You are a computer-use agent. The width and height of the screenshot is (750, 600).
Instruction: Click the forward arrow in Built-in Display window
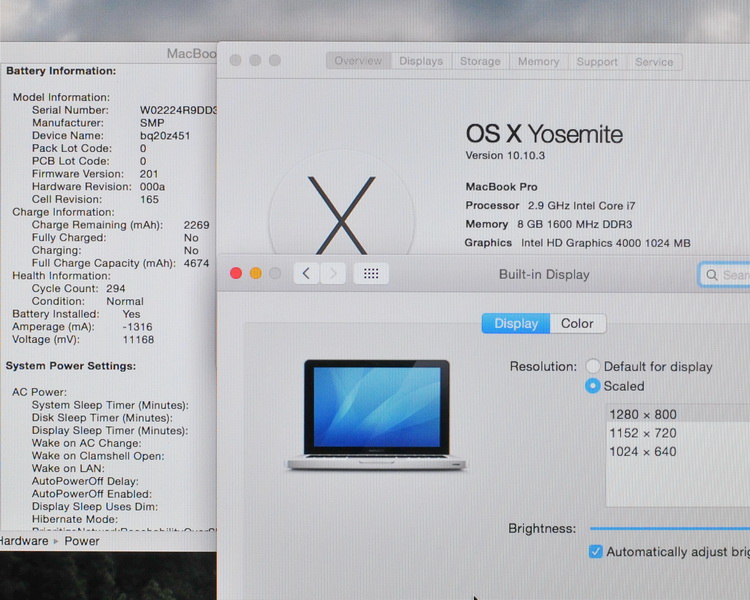[333, 274]
